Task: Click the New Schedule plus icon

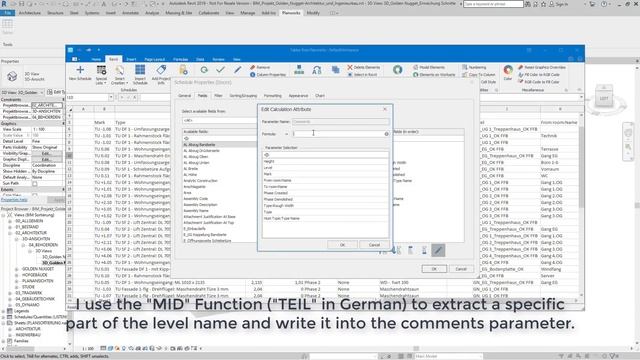Action: (80, 69)
